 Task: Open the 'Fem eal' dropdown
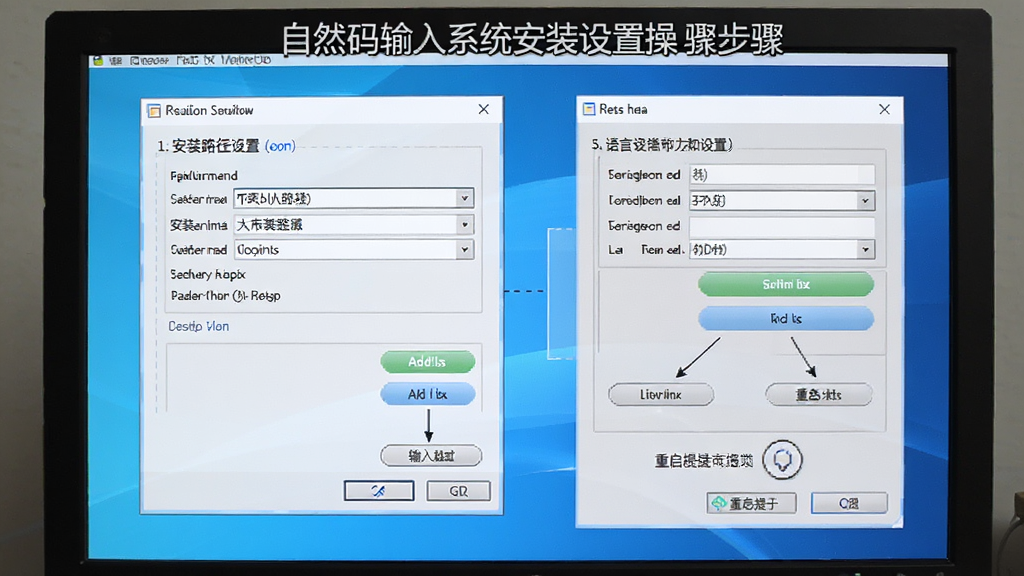865,249
